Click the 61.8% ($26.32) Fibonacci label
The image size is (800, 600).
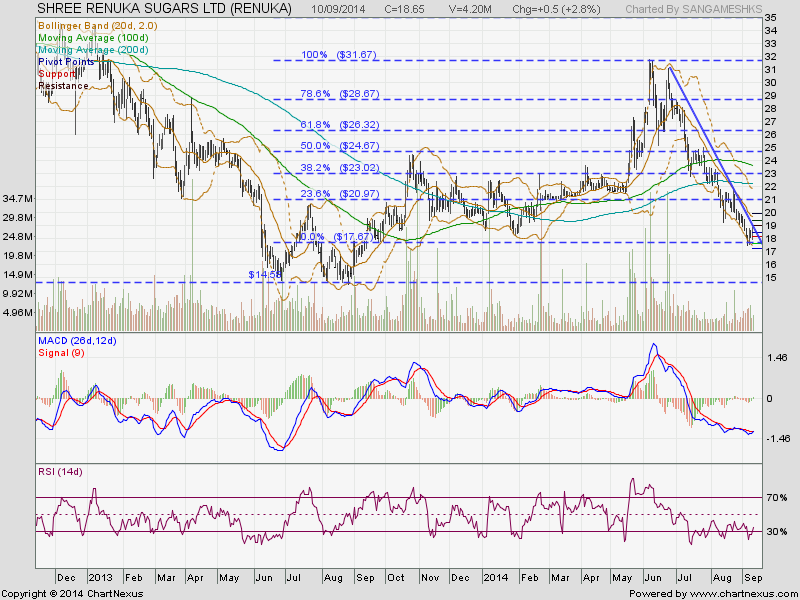[x=340, y=125]
